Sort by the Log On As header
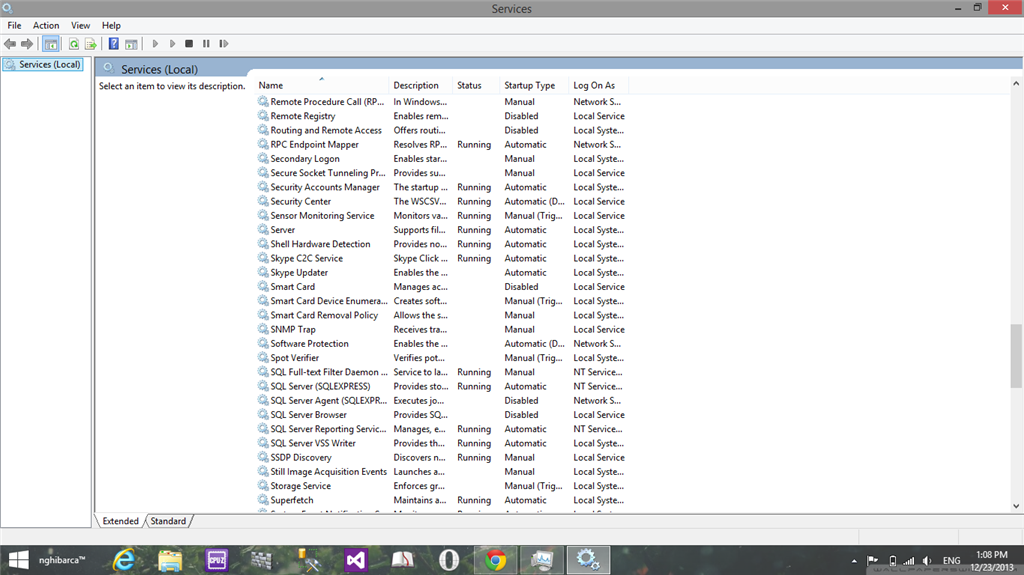 pyautogui.click(x=598, y=86)
